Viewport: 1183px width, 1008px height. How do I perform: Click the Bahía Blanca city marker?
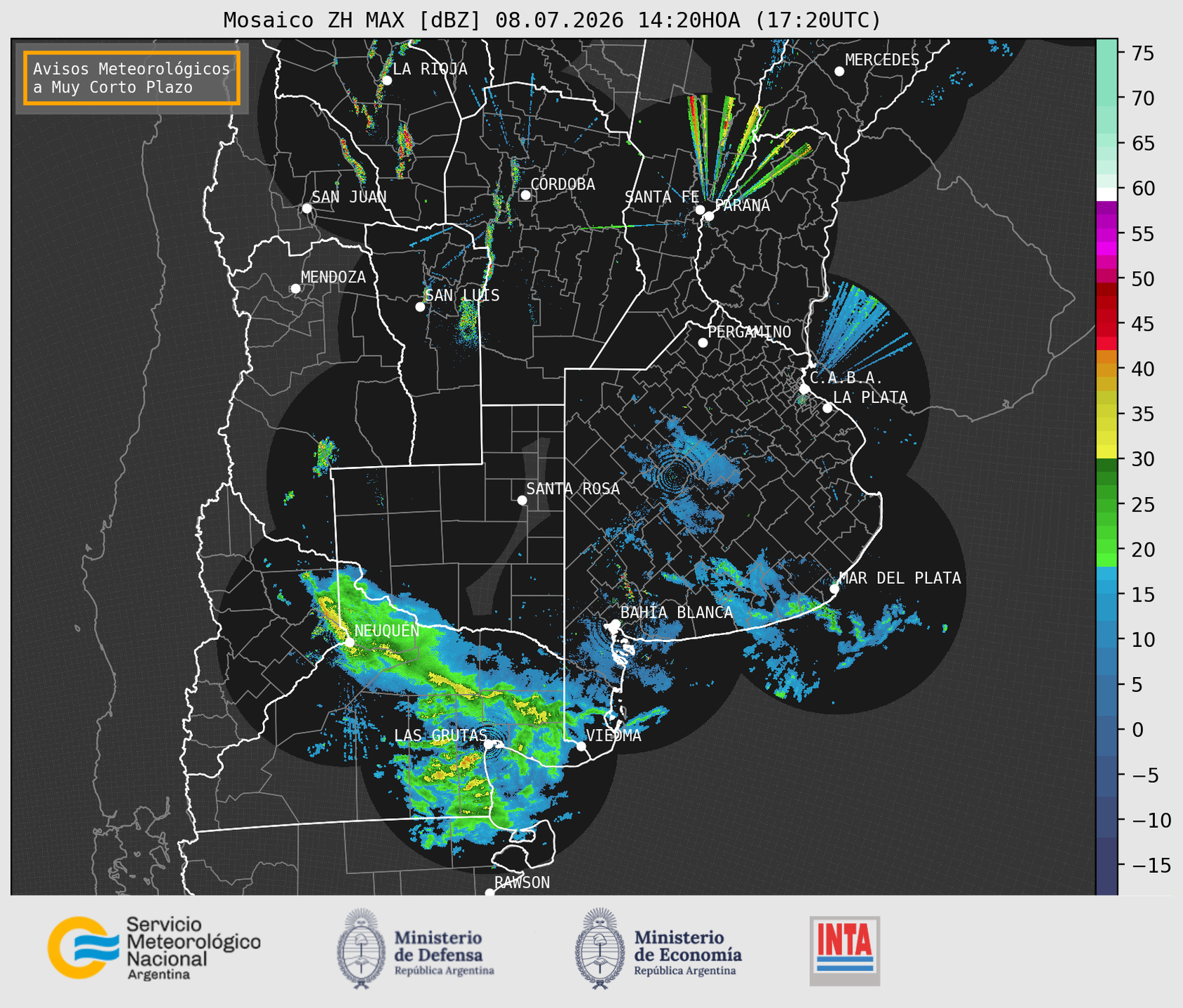(615, 624)
